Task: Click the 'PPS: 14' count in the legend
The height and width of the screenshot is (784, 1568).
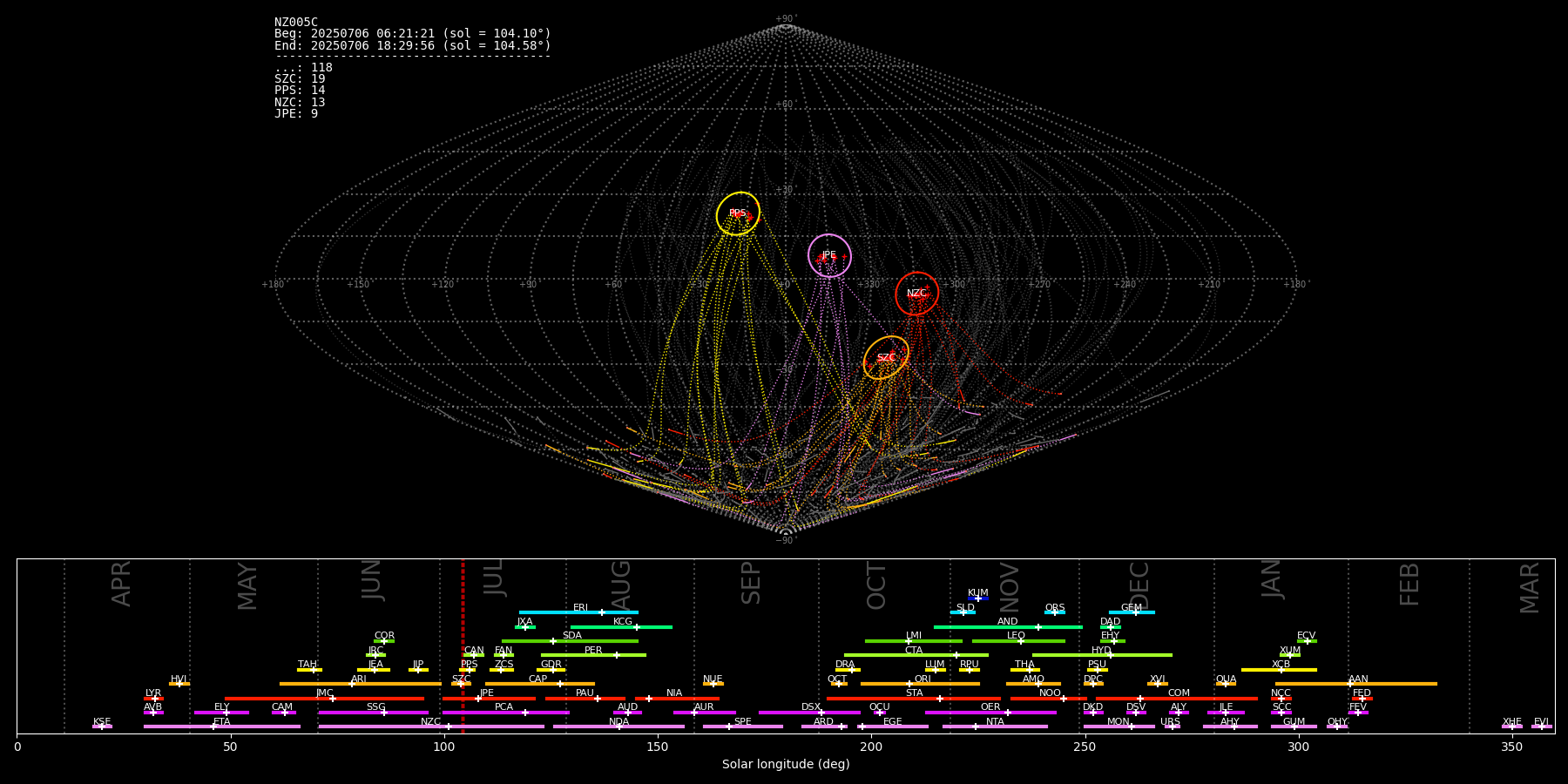Action: pos(300,91)
